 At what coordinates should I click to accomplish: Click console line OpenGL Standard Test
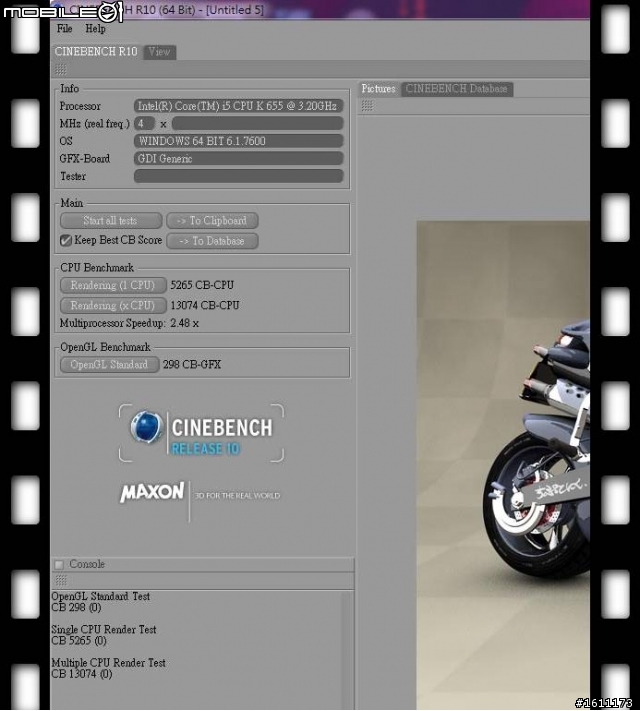[x=101, y=596]
